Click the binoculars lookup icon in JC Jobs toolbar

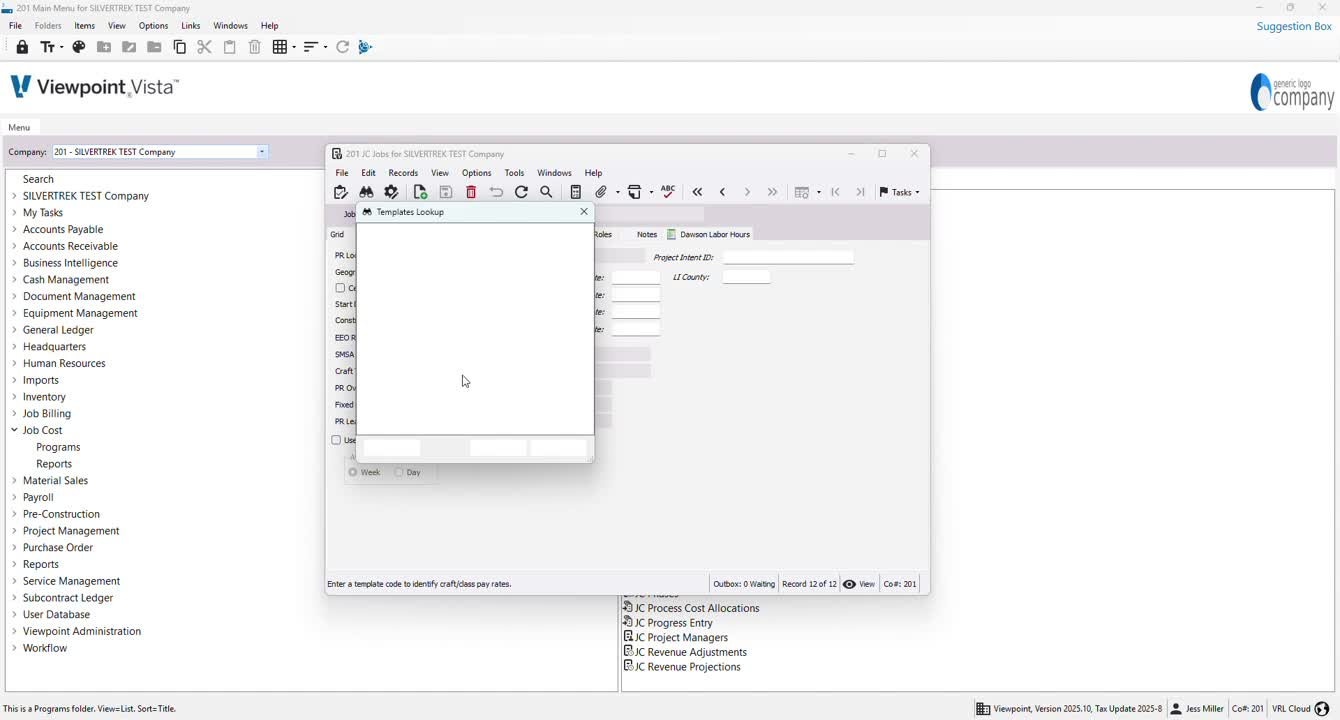pos(366,192)
